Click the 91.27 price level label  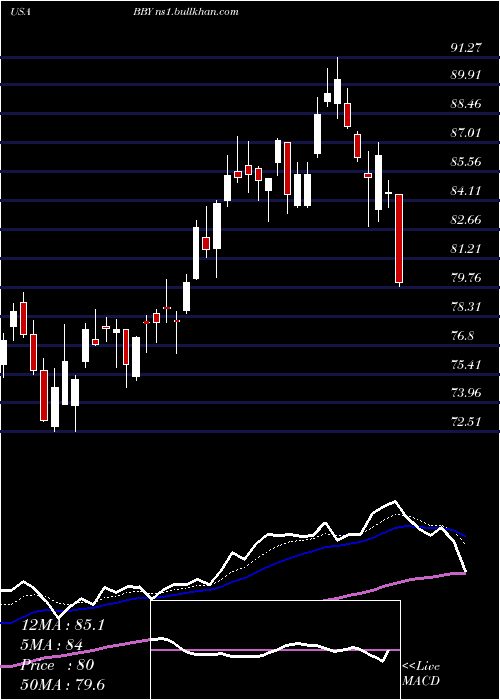click(x=467, y=48)
